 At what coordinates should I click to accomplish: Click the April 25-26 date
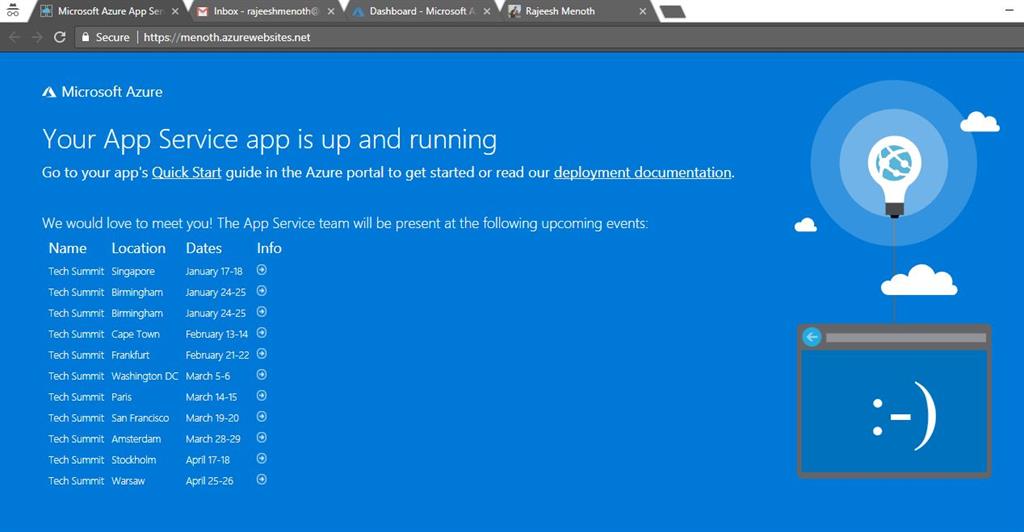pos(209,480)
